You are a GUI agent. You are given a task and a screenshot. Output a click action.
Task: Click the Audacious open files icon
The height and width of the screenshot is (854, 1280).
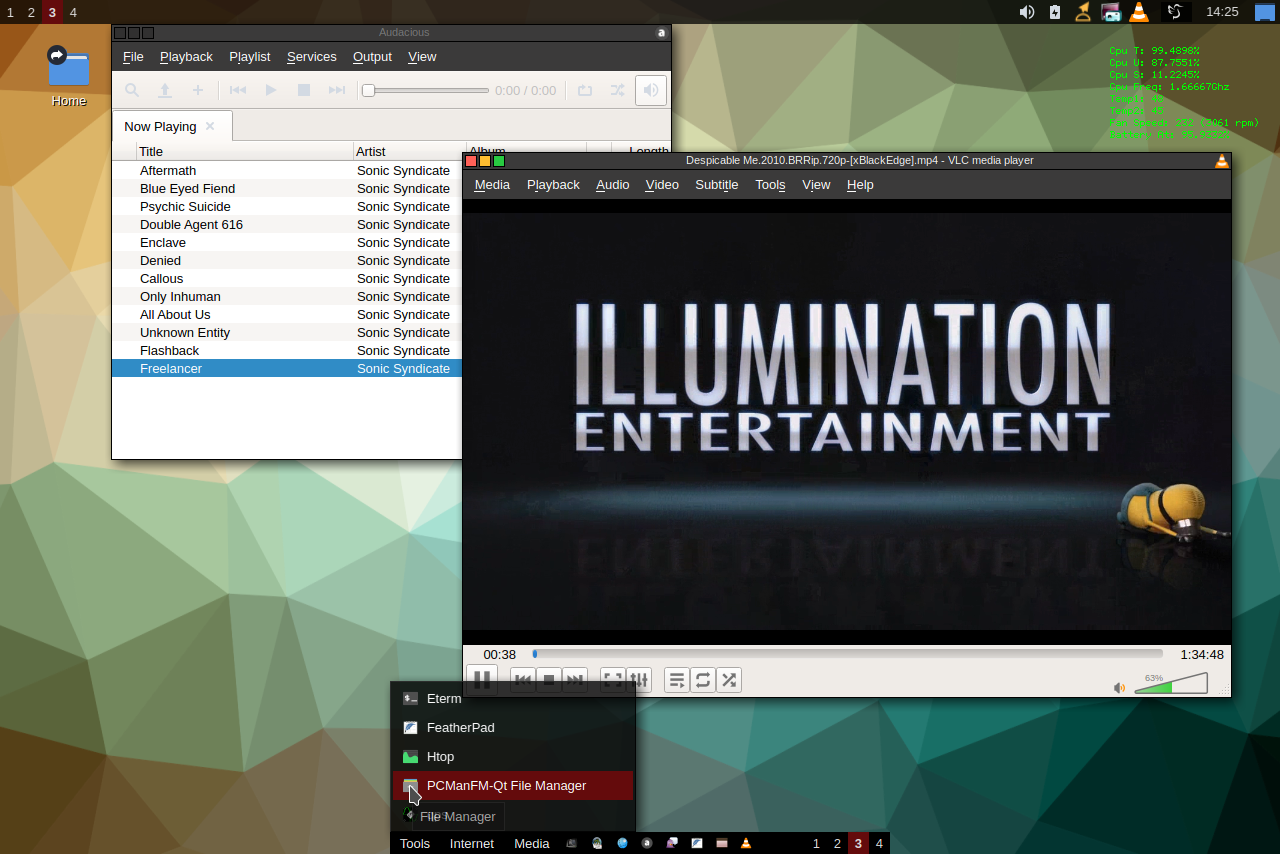[x=165, y=90]
